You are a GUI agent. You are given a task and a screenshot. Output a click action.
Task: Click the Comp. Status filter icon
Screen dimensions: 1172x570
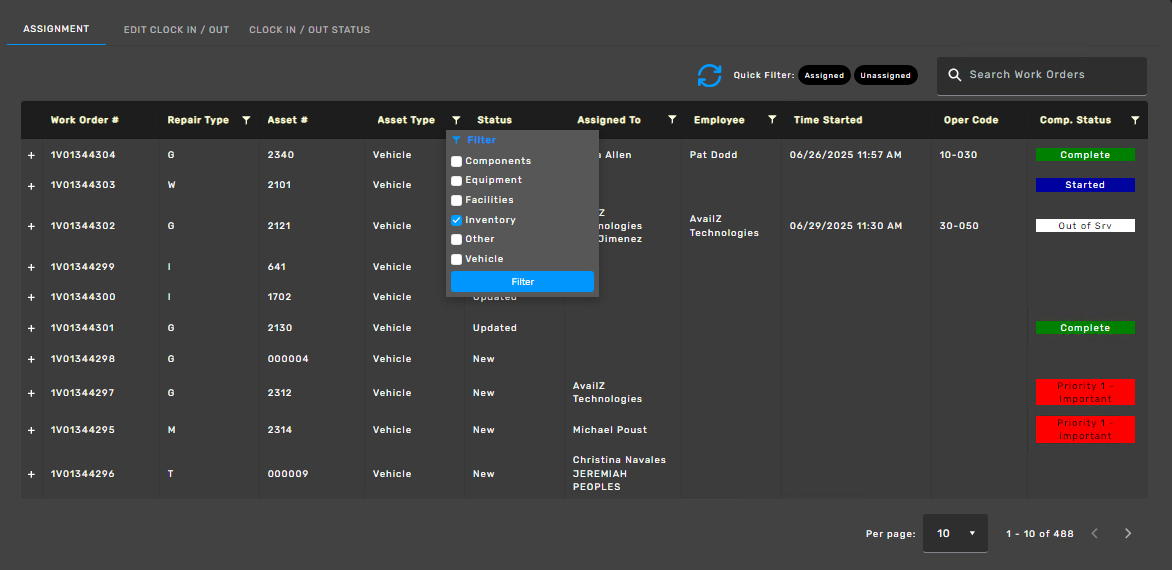pyautogui.click(x=1134, y=120)
